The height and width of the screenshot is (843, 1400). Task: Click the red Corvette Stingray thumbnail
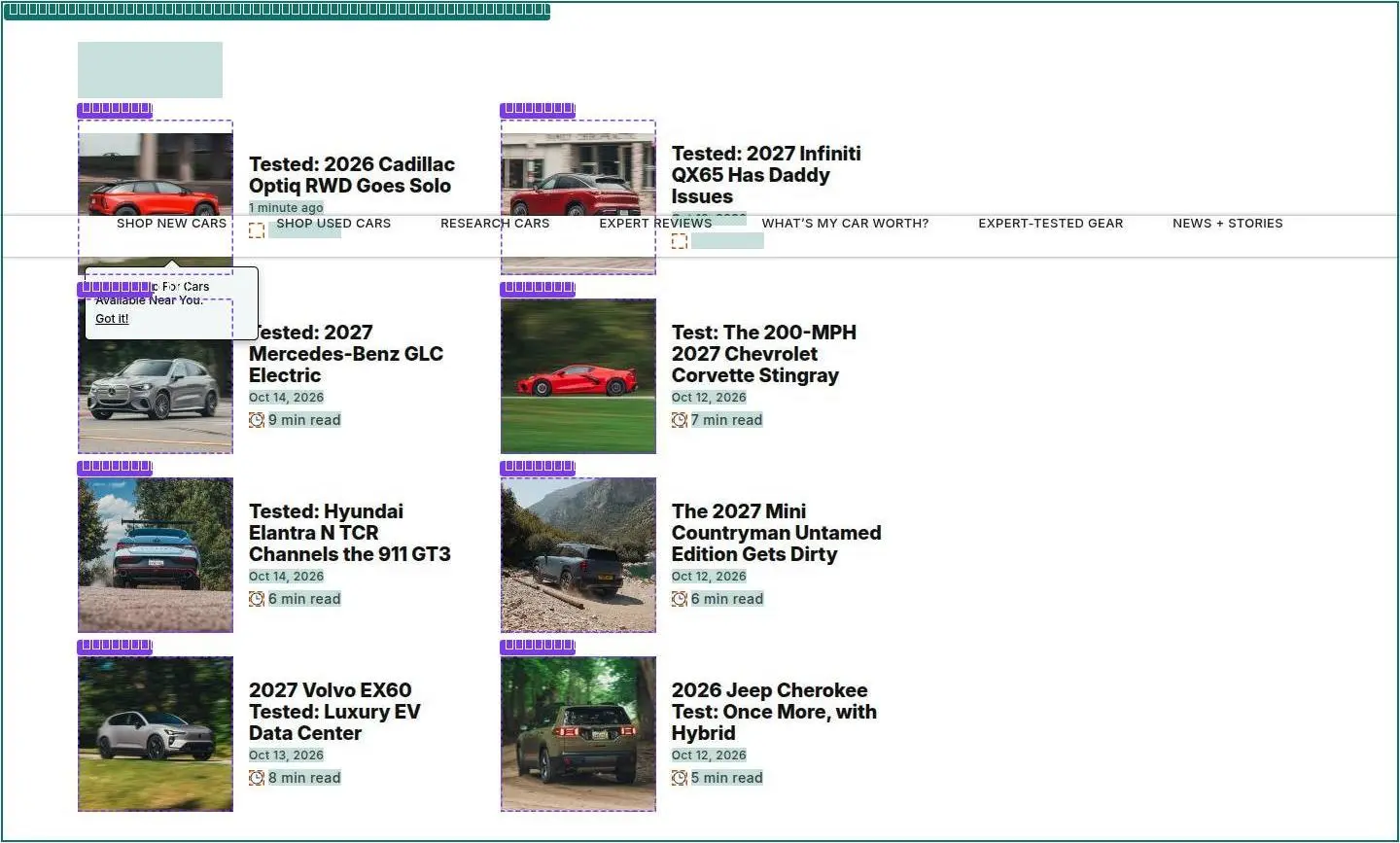578,376
